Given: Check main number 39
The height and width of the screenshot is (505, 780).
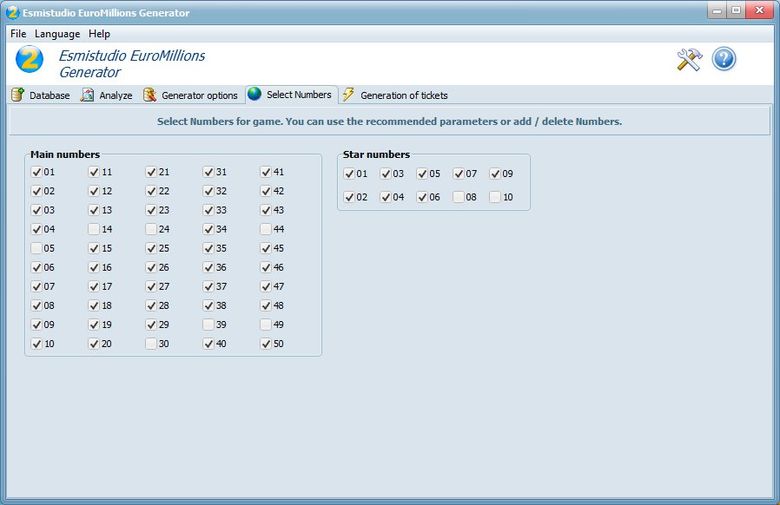Looking at the screenshot, I should pyautogui.click(x=208, y=325).
